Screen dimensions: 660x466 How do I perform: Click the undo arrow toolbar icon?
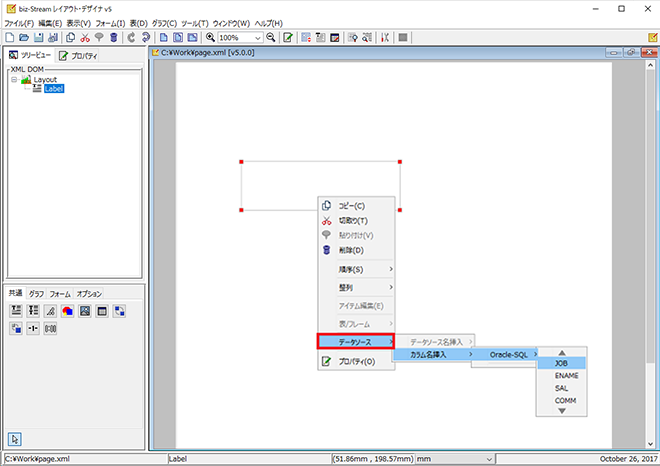pos(131,37)
